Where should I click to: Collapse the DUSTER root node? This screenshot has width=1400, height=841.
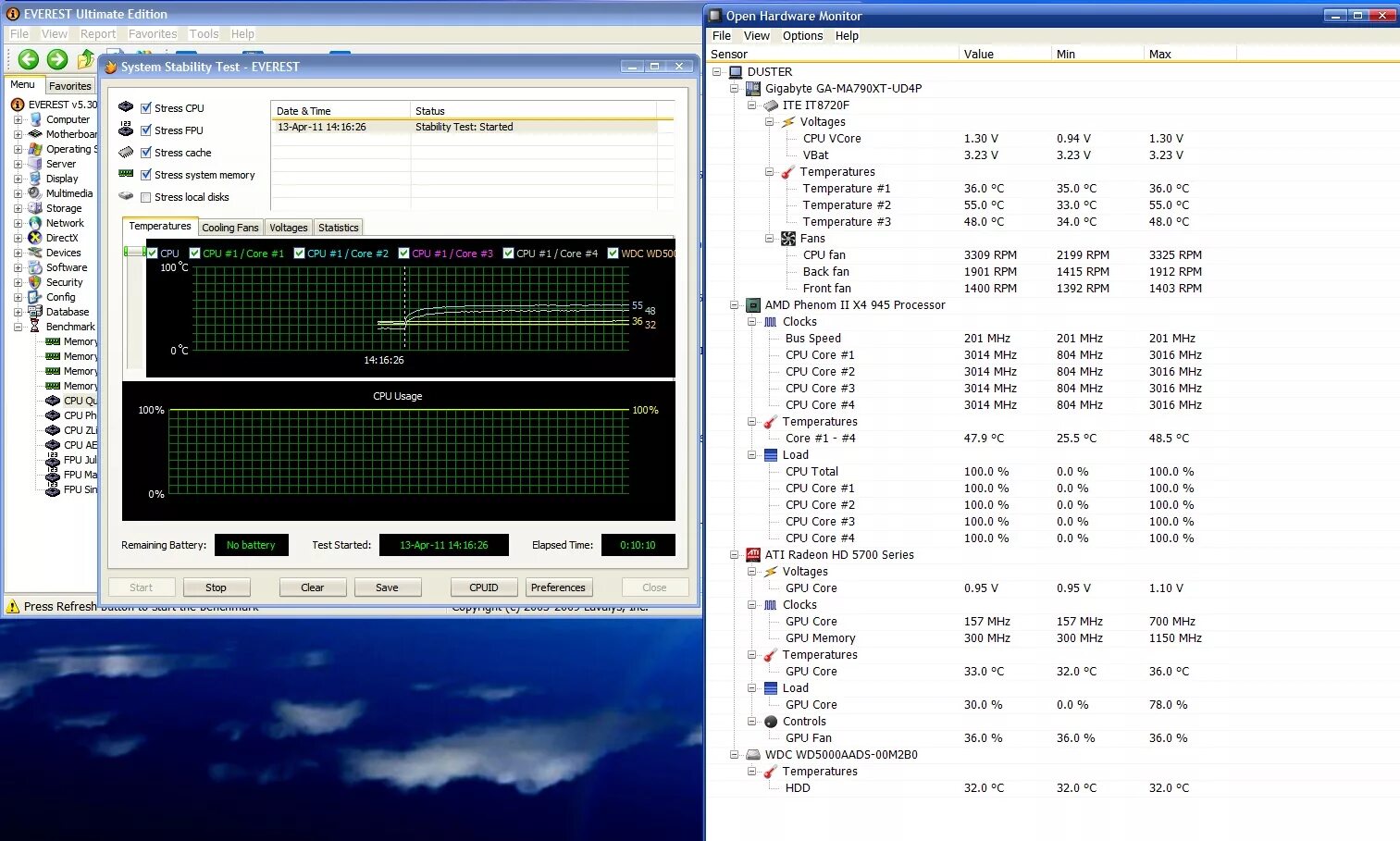tap(717, 71)
